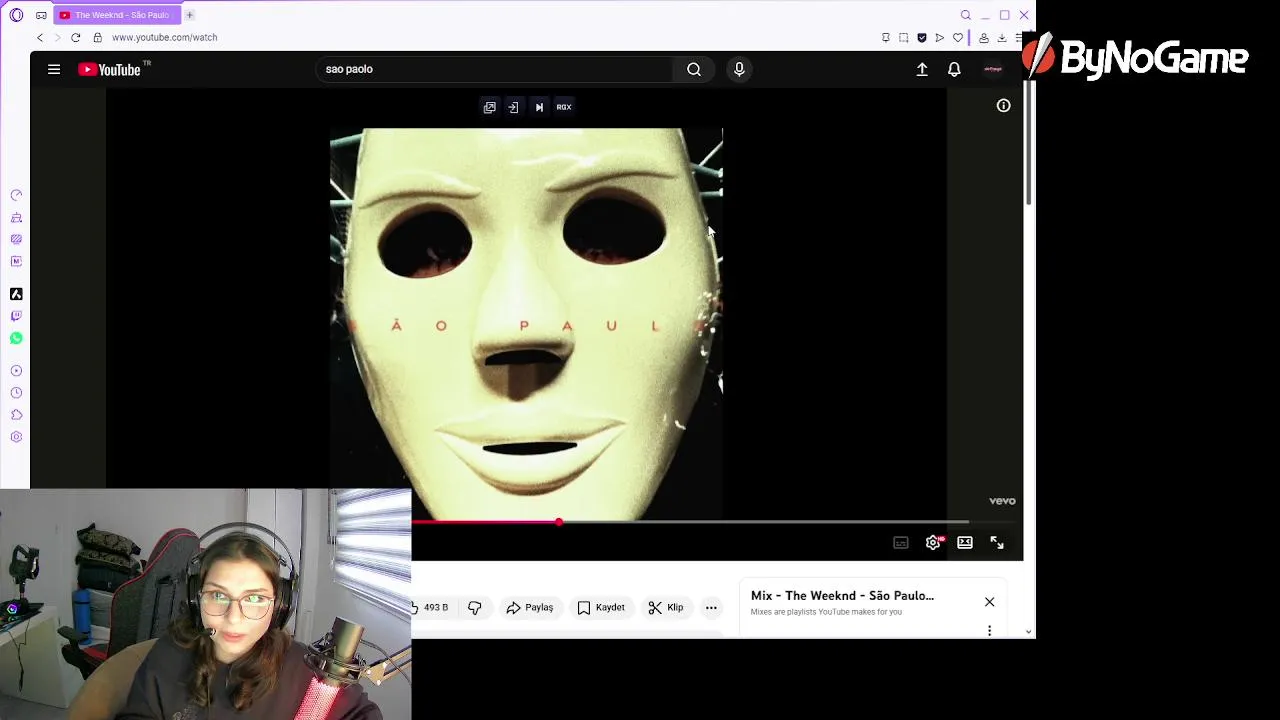Click the address bar URL
Screen dimensions: 1280x720
coord(164,37)
